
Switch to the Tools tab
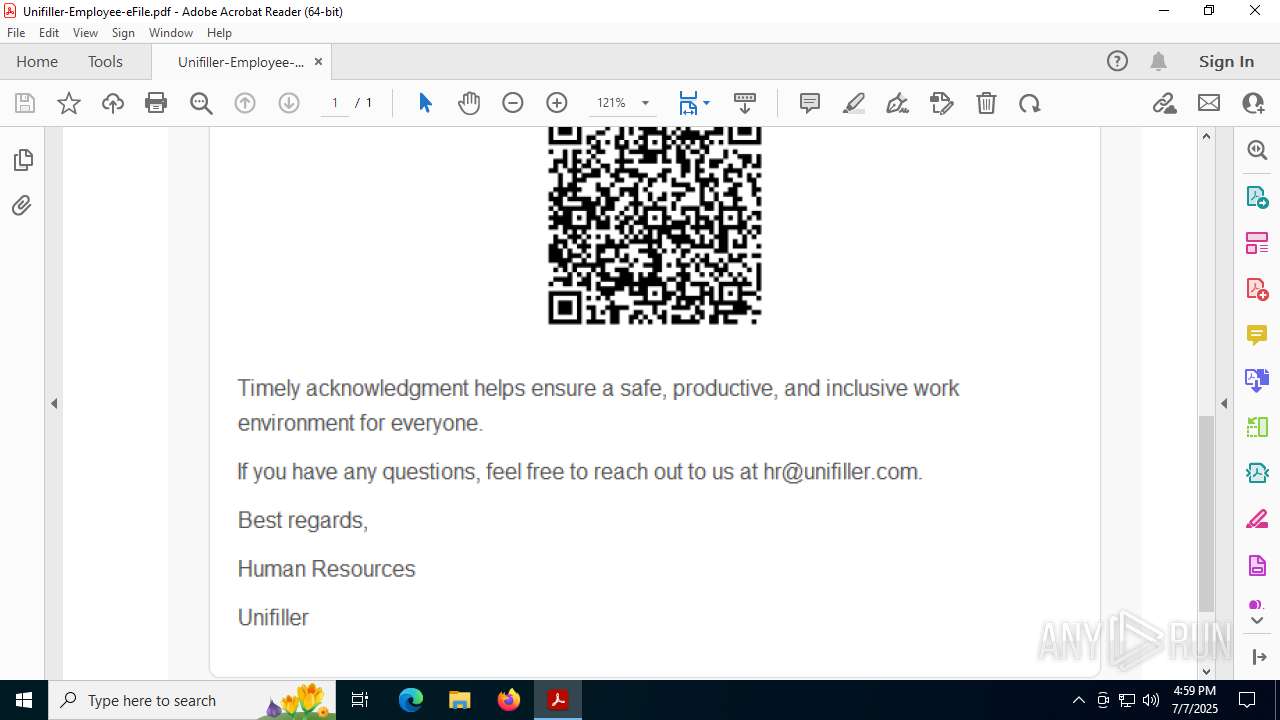click(x=105, y=62)
